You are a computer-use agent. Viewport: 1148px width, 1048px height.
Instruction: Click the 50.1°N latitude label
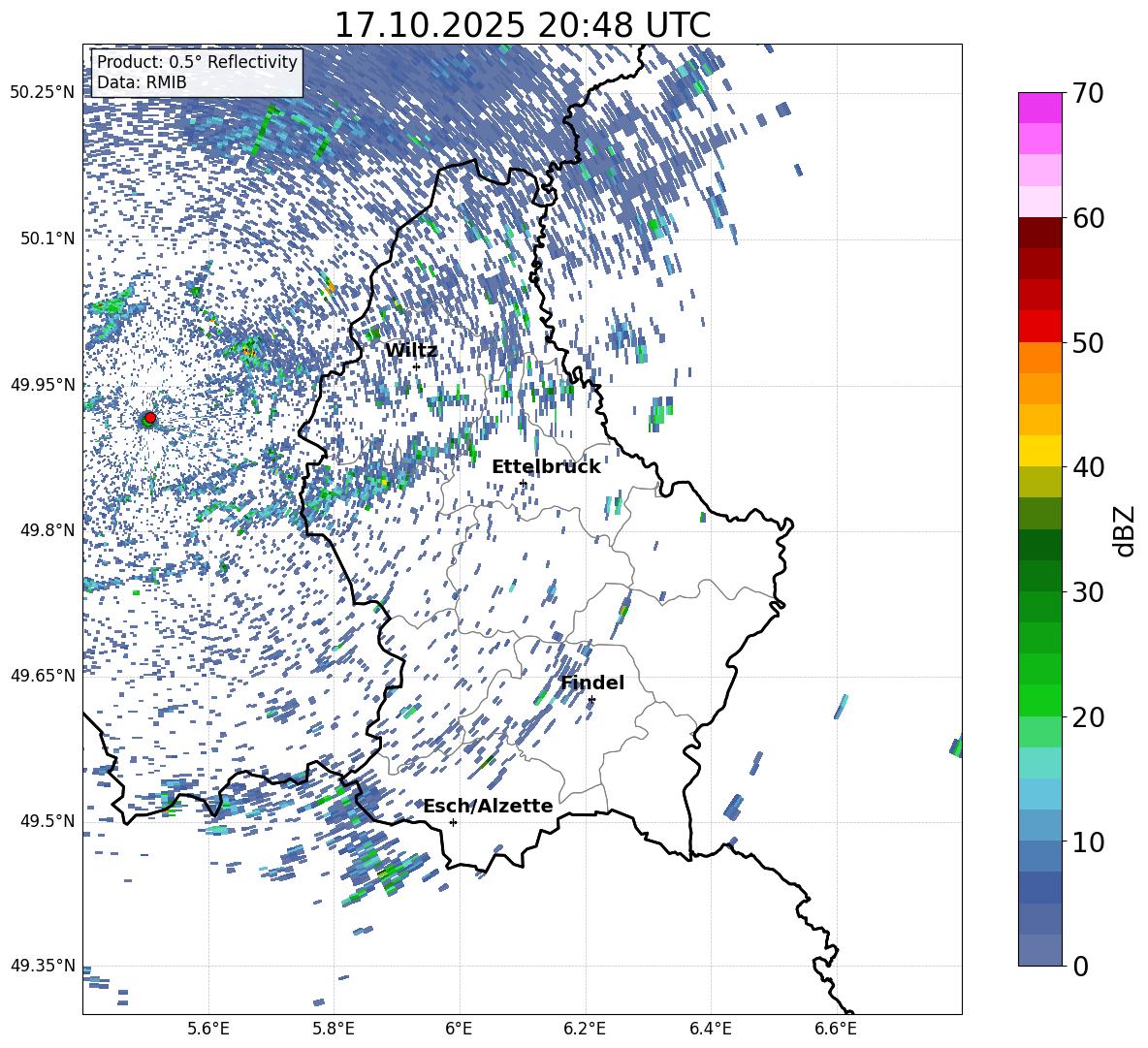click(x=48, y=238)
